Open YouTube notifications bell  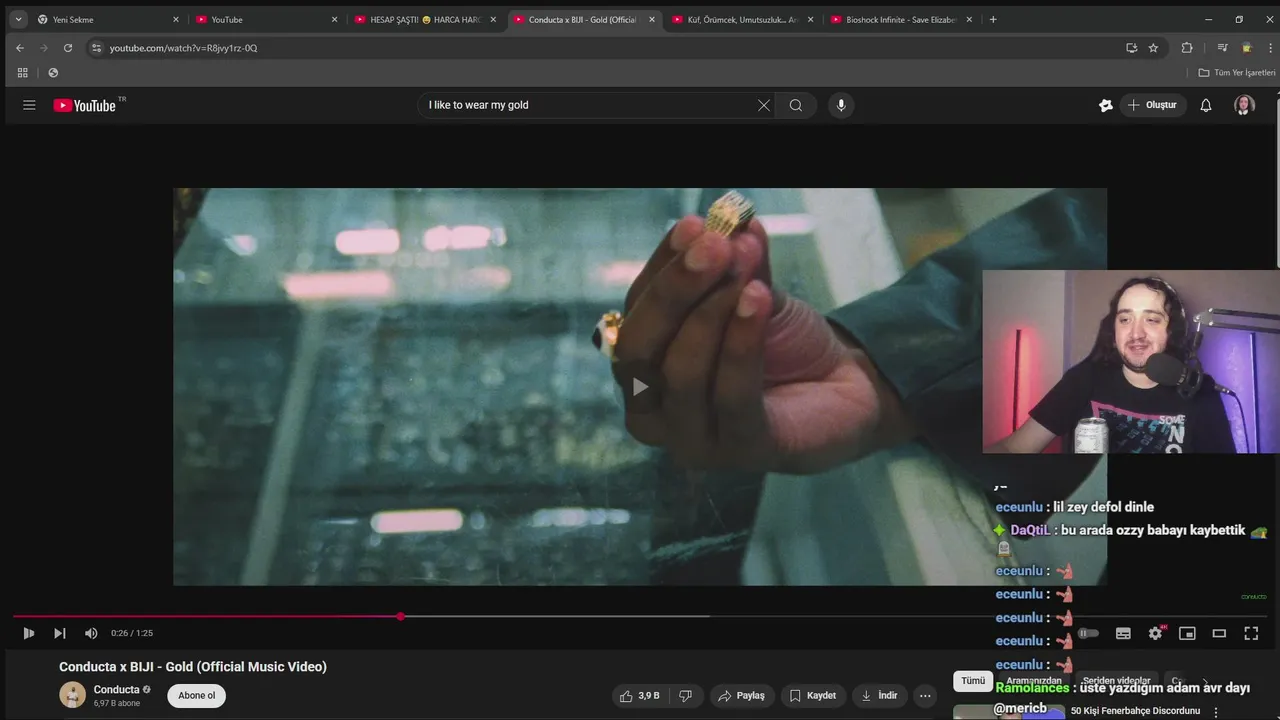(1206, 105)
